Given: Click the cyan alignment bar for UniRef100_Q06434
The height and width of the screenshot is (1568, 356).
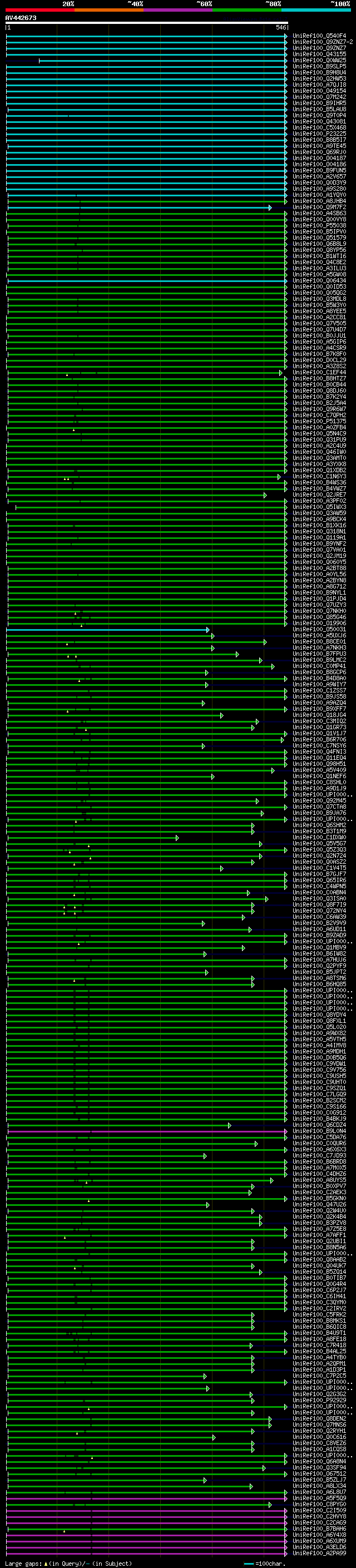Looking at the screenshot, I should point(147,280).
